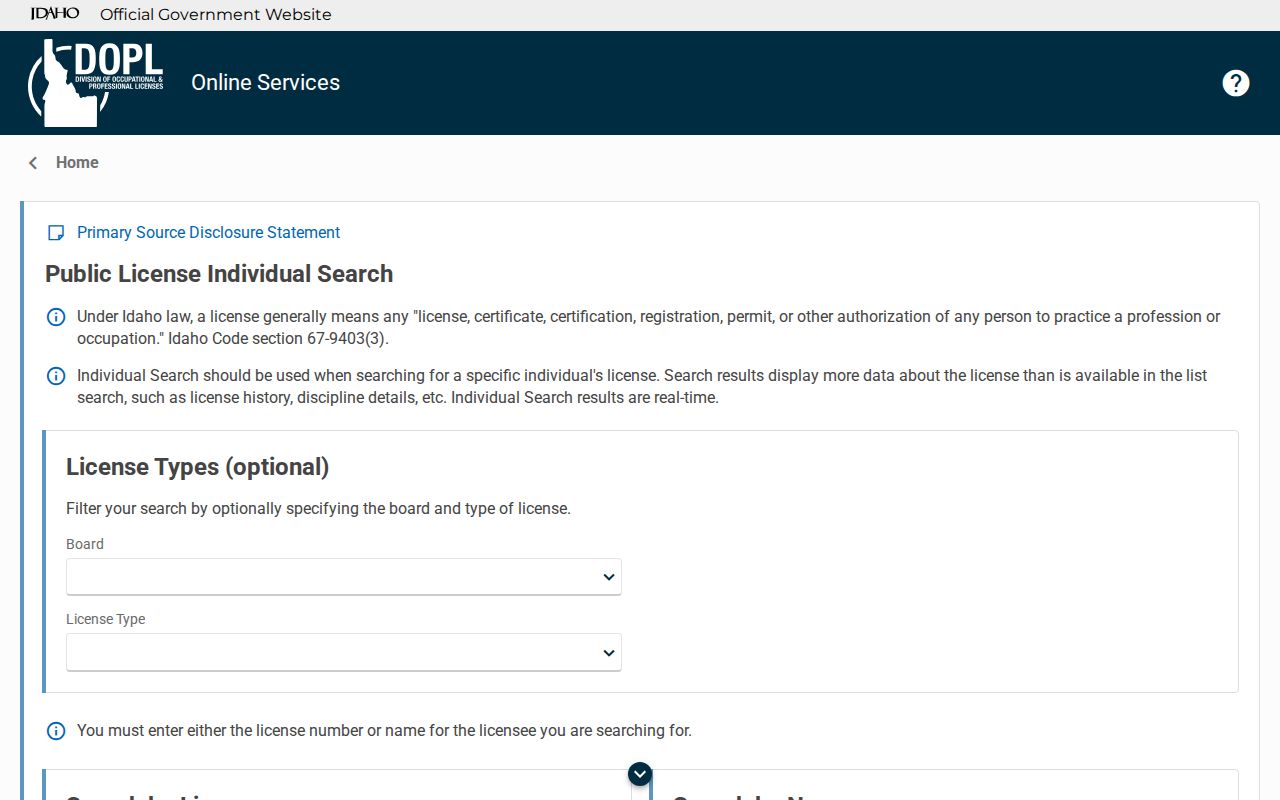Click the filter-your-search instruction text
The height and width of the screenshot is (800, 1280).
point(318,509)
